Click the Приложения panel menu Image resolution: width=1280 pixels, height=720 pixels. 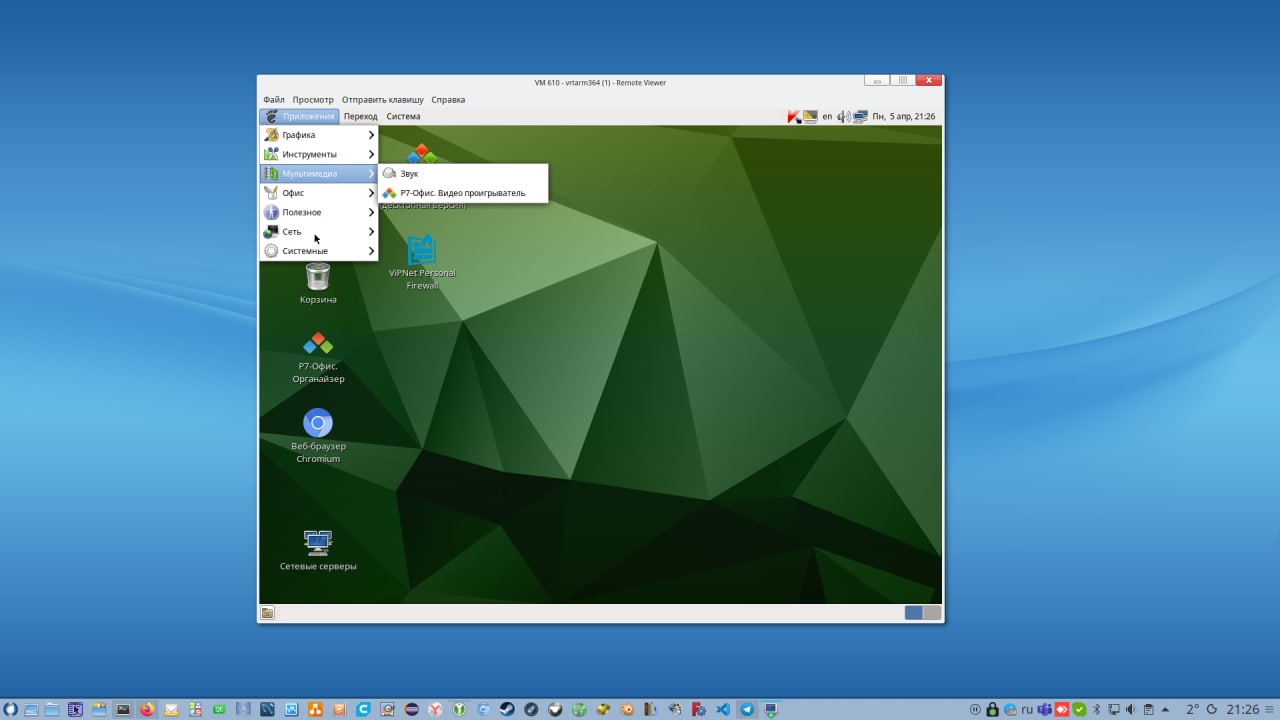coord(299,116)
